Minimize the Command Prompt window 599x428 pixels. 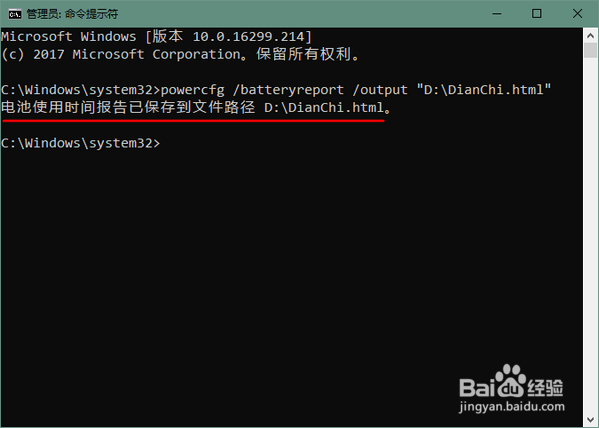coord(497,14)
